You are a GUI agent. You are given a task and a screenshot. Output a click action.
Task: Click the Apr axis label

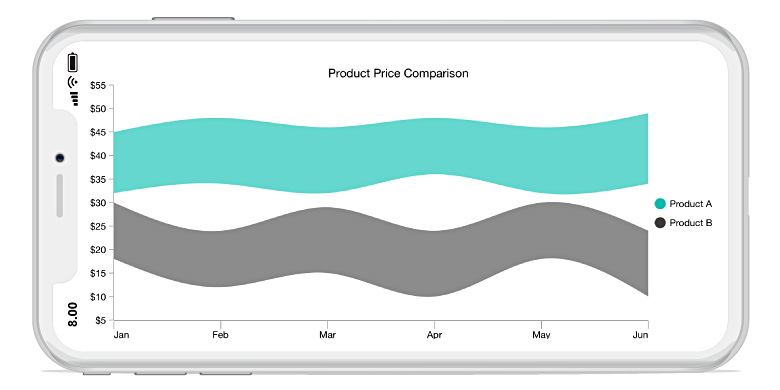click(x=434, y=335)
